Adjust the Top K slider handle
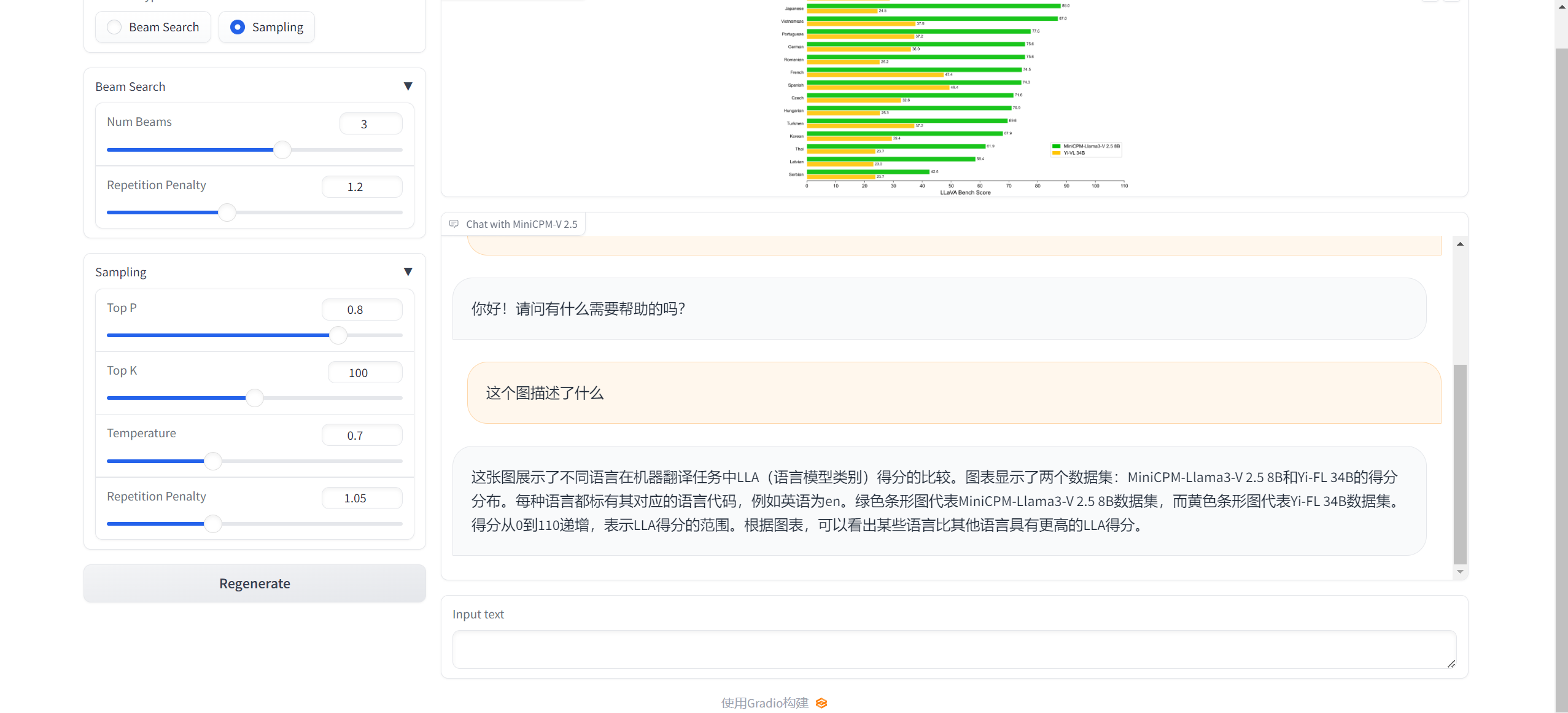Viewport: 1568px width, 713px height. click(255, 398)
